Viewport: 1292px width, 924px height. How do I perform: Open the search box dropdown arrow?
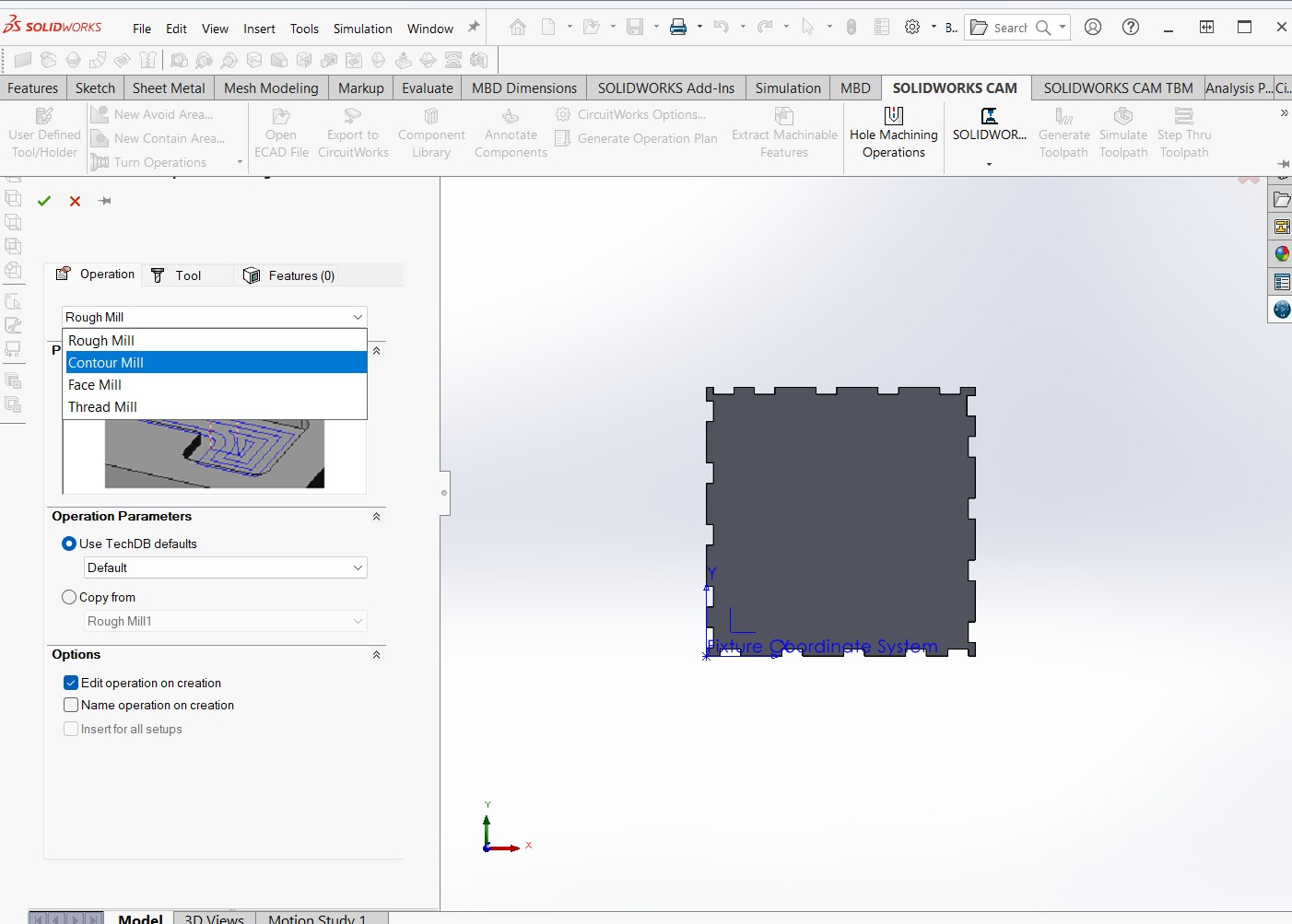pyautogui.click(x=1063, y=28)
